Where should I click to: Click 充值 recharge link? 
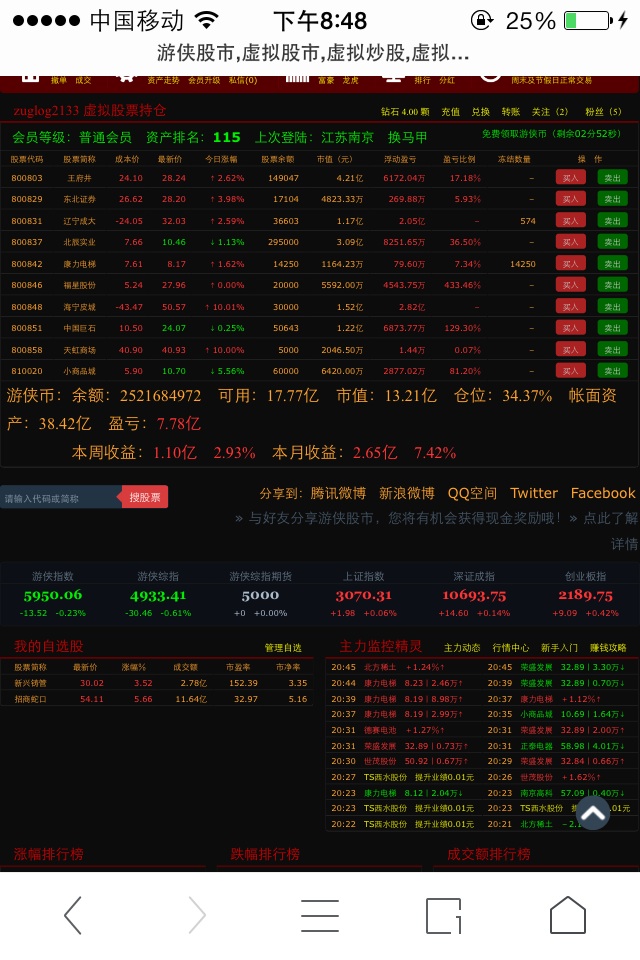point(450,111)
